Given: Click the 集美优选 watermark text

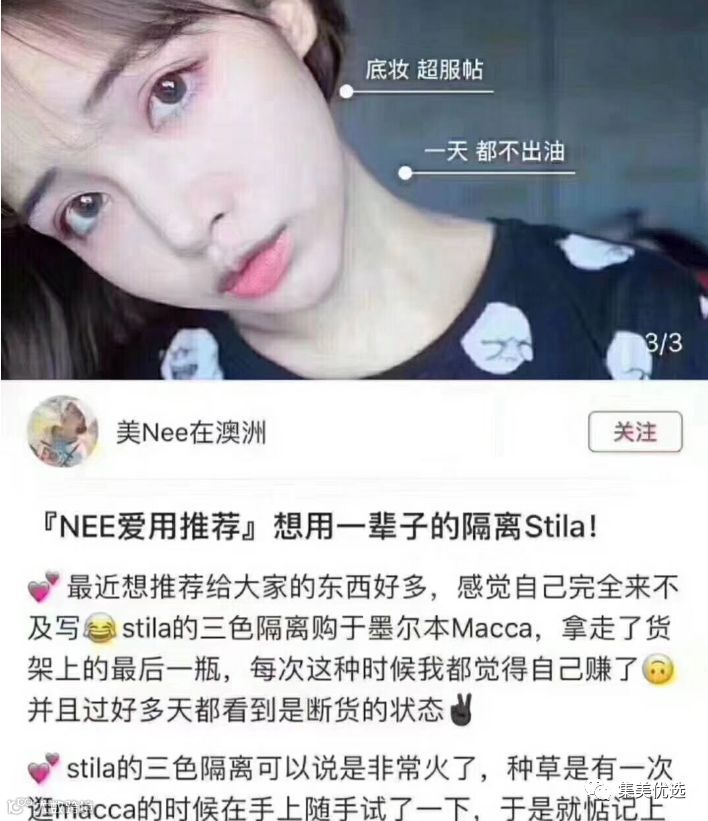Looking at the screenshot, I should [649, 790].
